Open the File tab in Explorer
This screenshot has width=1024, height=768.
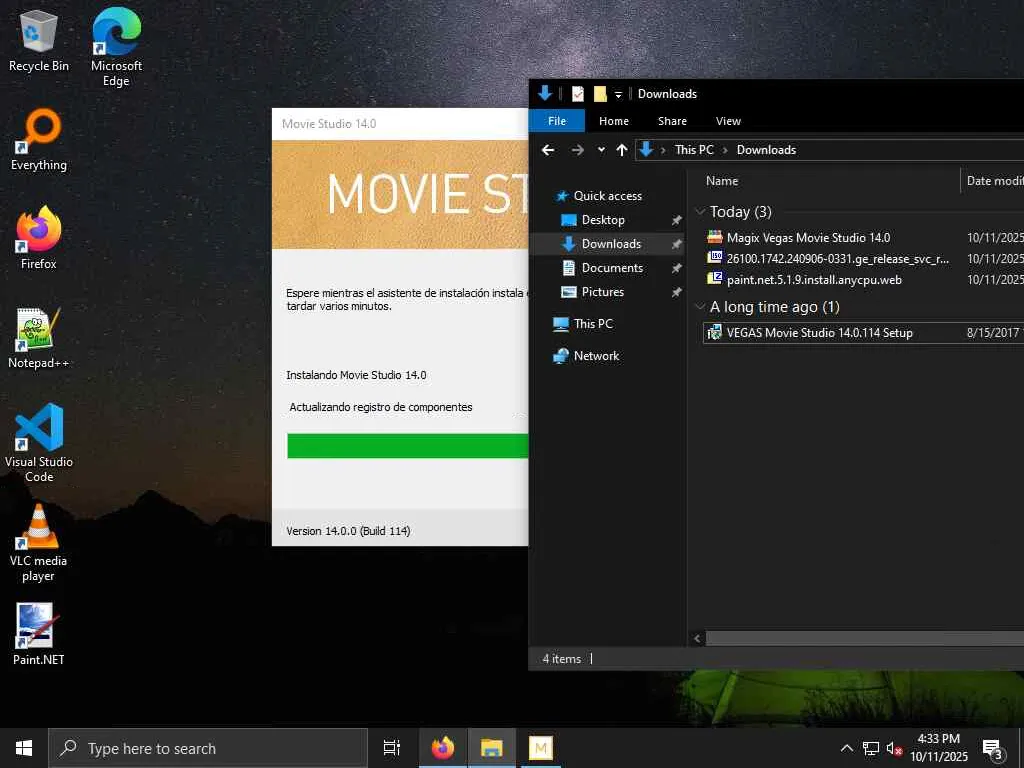[x=556, y=121]
